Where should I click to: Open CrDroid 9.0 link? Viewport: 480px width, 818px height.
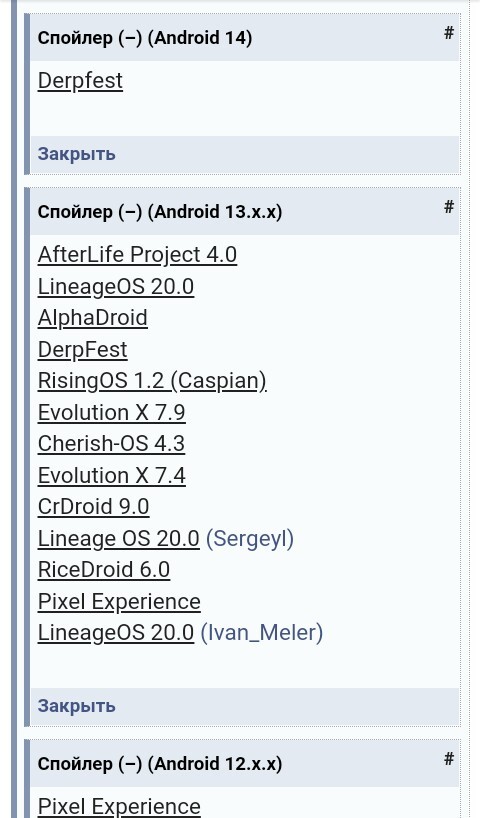[93, 507]
